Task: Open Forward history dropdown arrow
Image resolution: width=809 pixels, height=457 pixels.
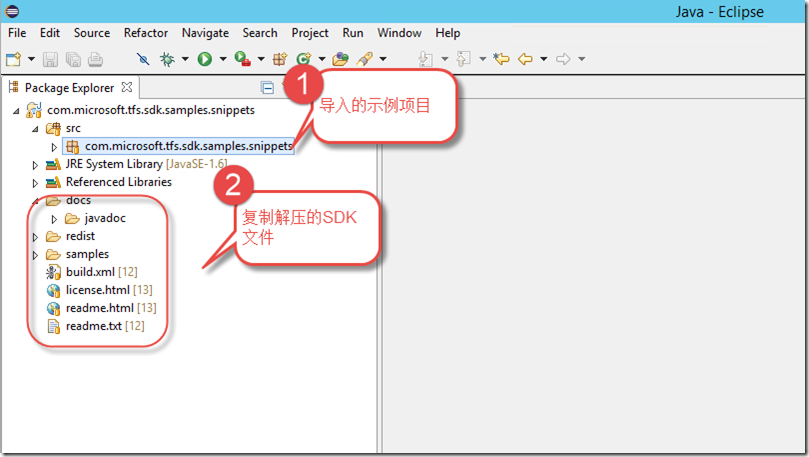Action: (581, 59)
